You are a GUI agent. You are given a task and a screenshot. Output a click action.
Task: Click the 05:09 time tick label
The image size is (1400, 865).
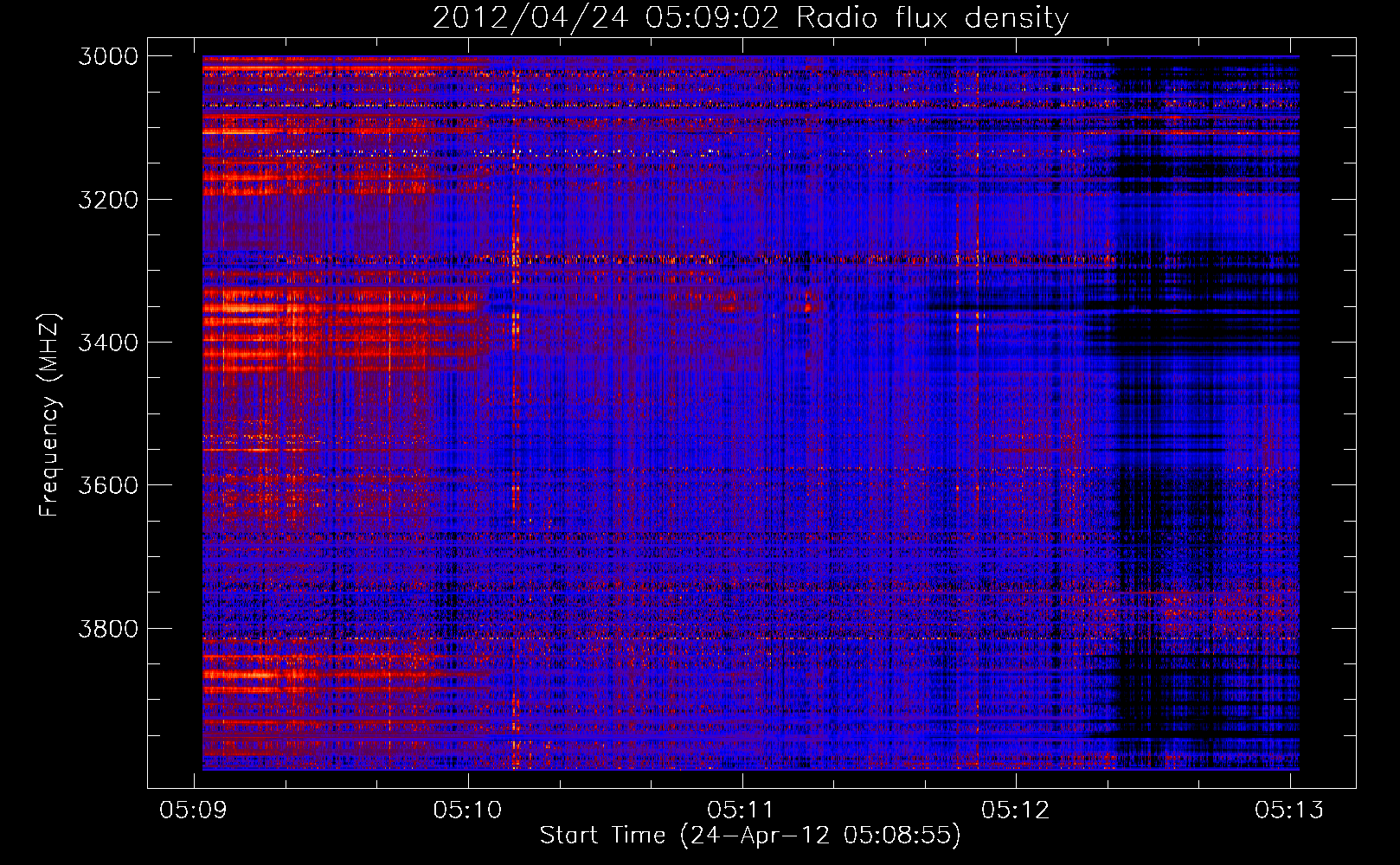(194, 810)
